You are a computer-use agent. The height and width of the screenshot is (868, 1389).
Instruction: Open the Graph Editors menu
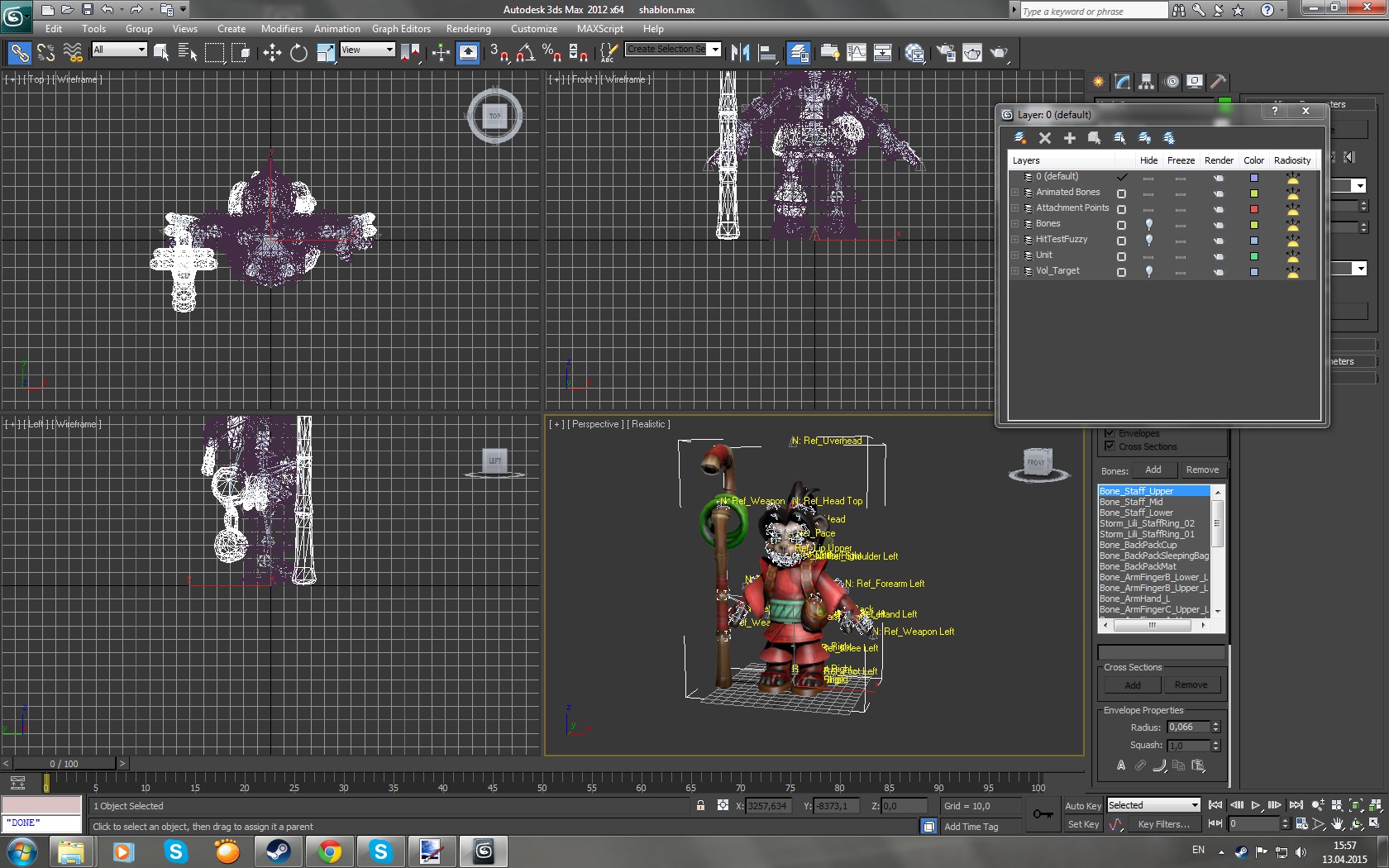pos(401,29)
